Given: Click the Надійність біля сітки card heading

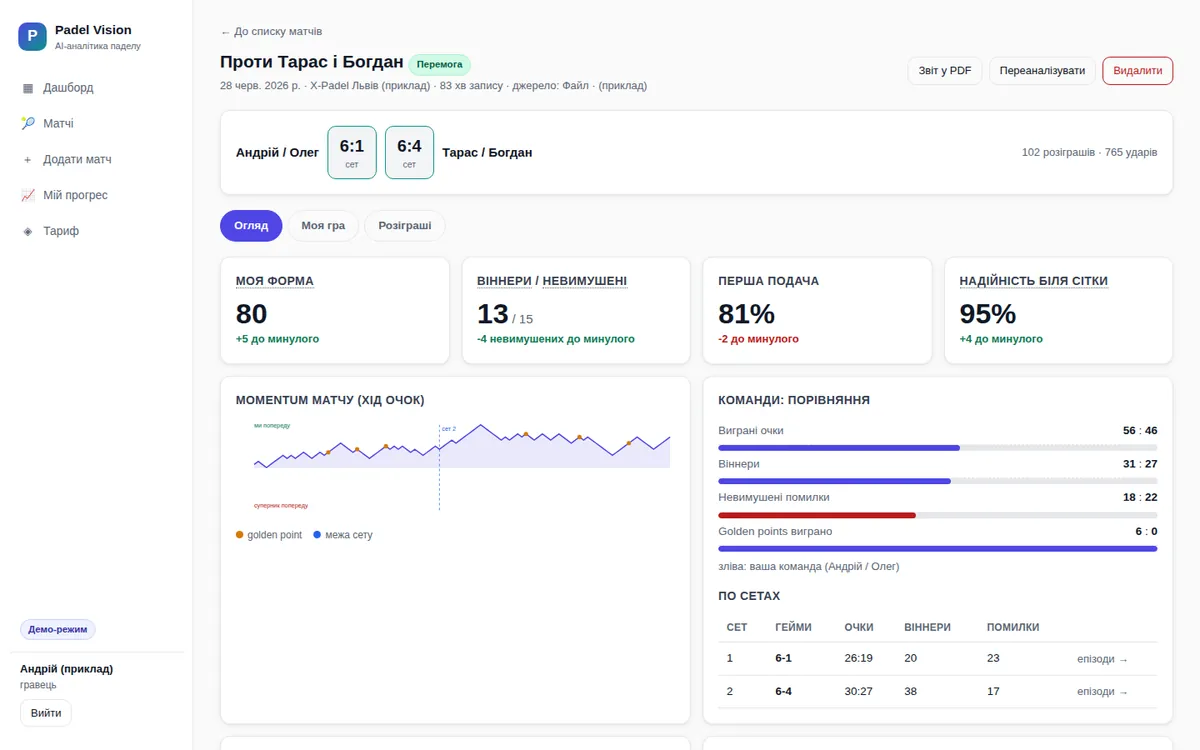Looking at the screenshot, I should point(1033,281).
